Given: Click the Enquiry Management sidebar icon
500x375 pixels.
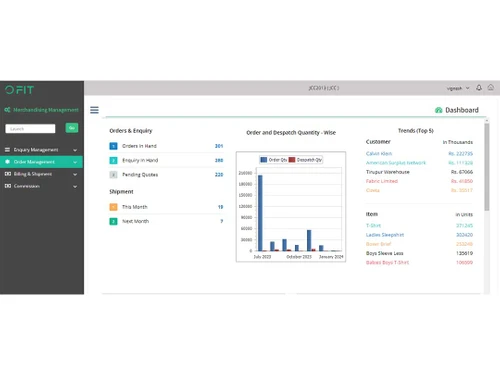Looking at the screenshot, I should click(x=7, y=150).
